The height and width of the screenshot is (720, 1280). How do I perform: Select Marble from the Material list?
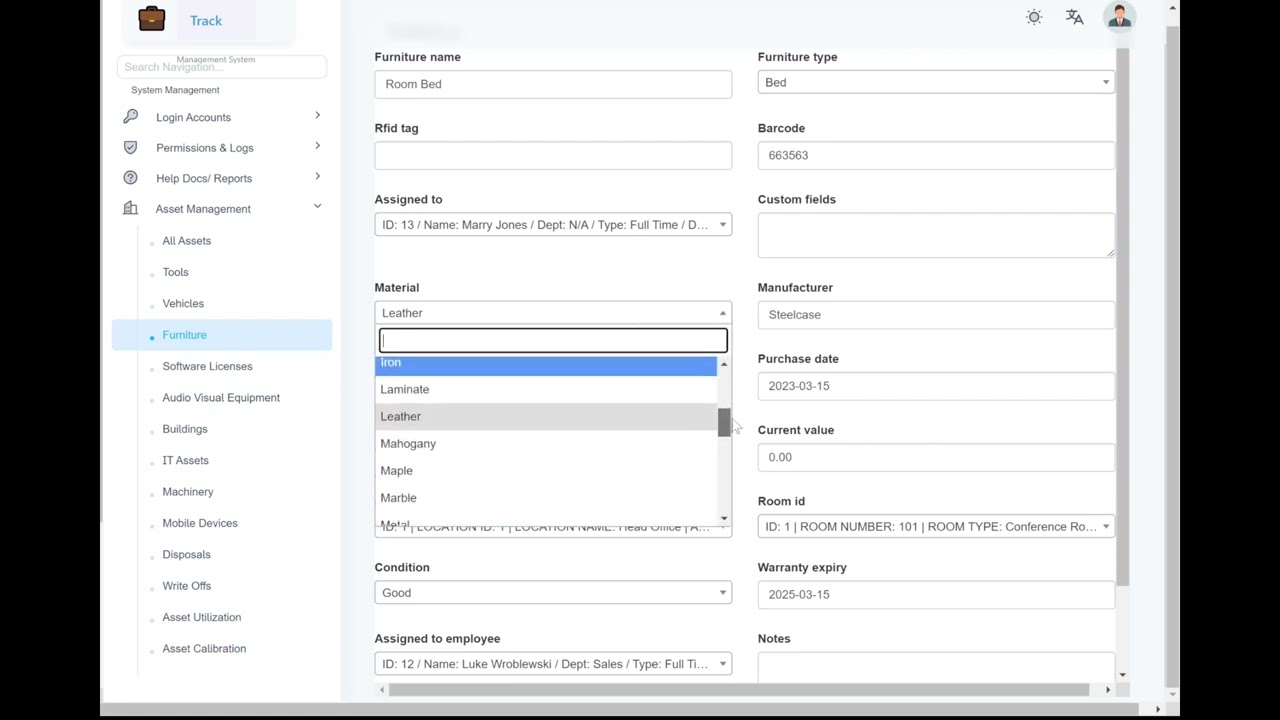546,497
